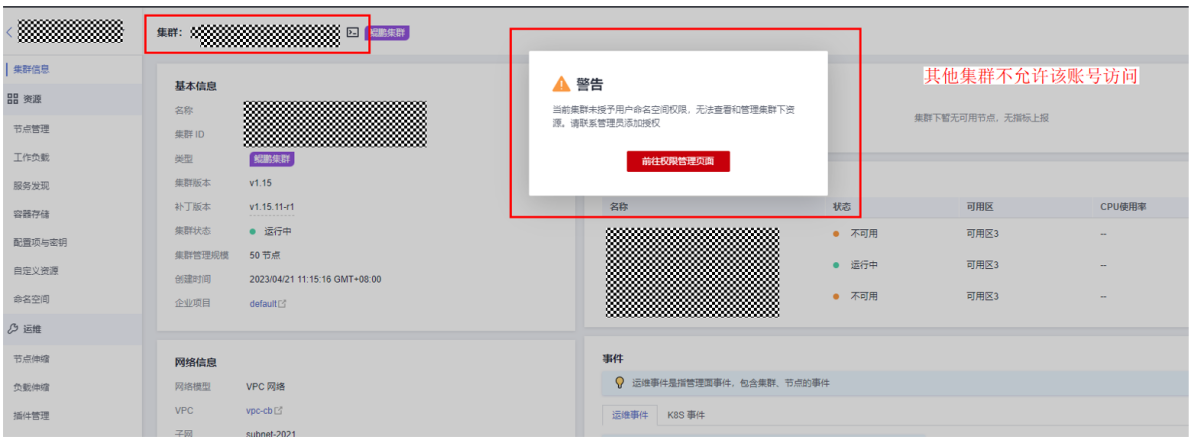Open the kubectl terminal icon in the header
The image size is (1191, 440).
[x=352, y=33]
